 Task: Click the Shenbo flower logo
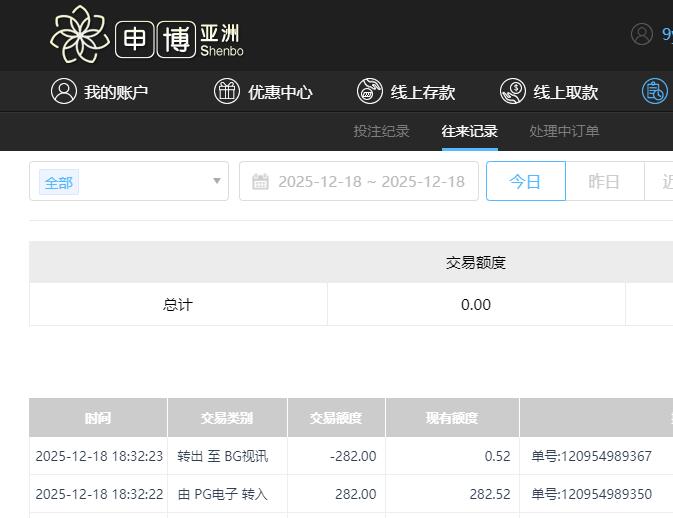[x=80, y=34]
